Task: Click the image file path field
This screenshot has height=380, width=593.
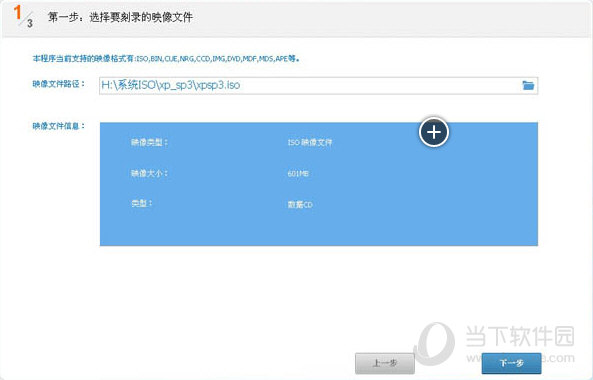Action: 318,85
